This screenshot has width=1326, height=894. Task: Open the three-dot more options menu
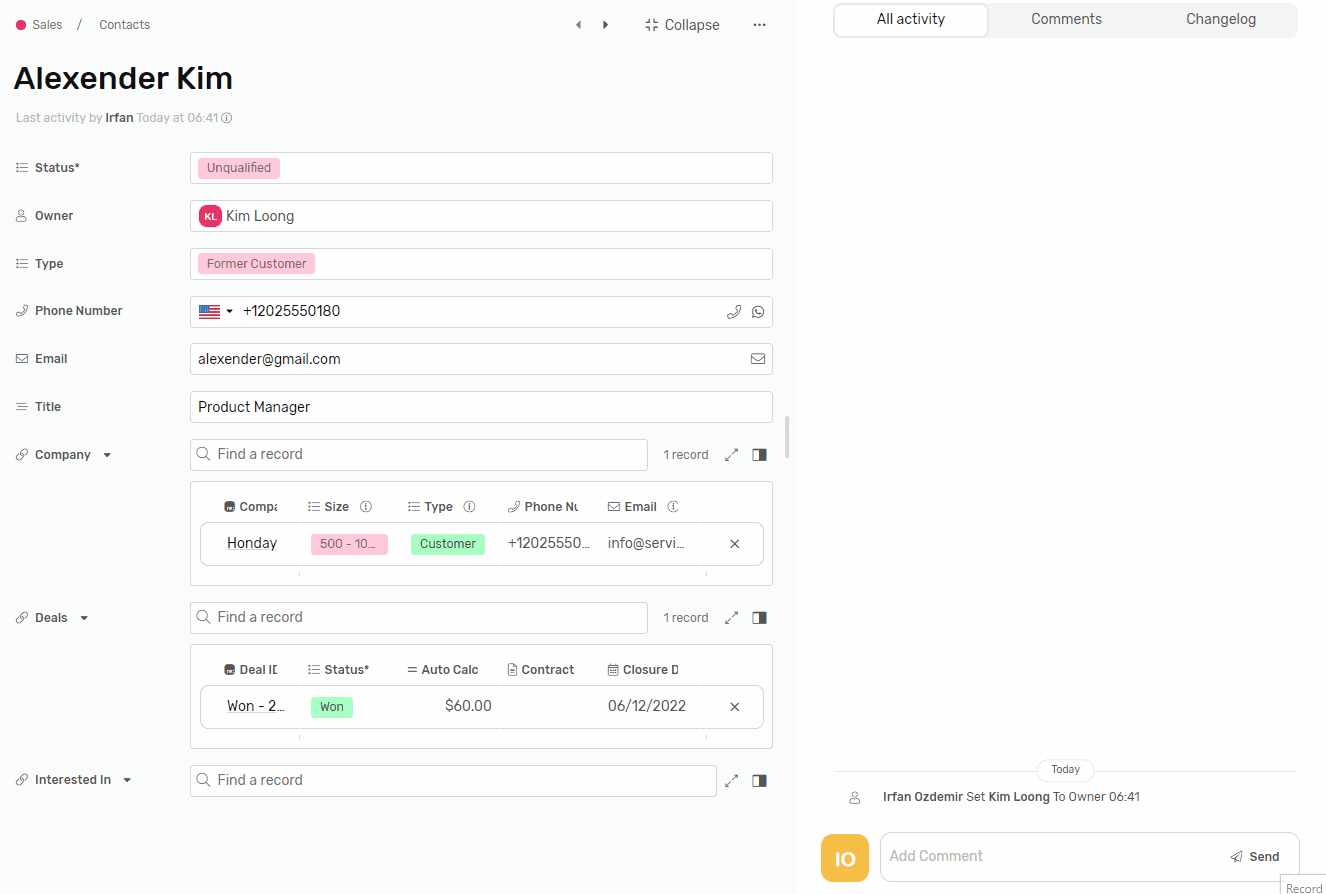click(759, 25)
